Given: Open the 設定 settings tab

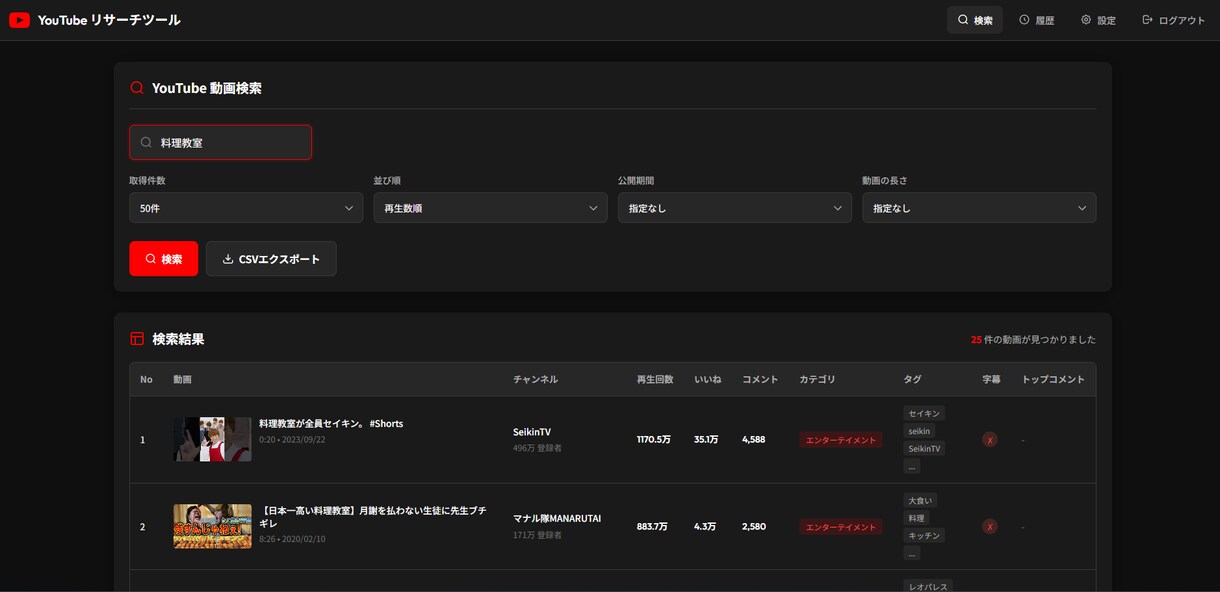Looking at the screenshot, I should (x=1098, y=20).
